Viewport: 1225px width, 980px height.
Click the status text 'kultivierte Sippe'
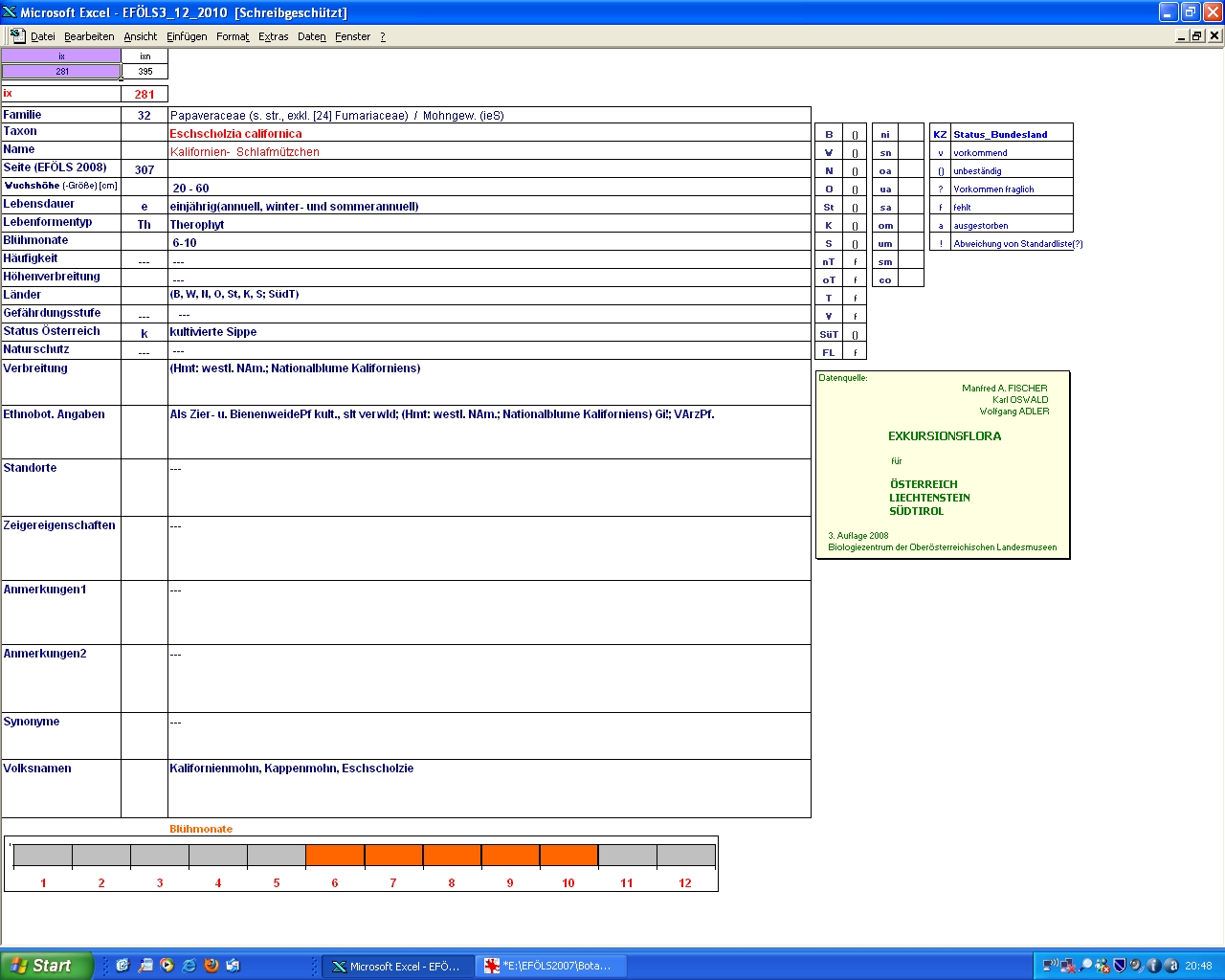coord(213,332)
